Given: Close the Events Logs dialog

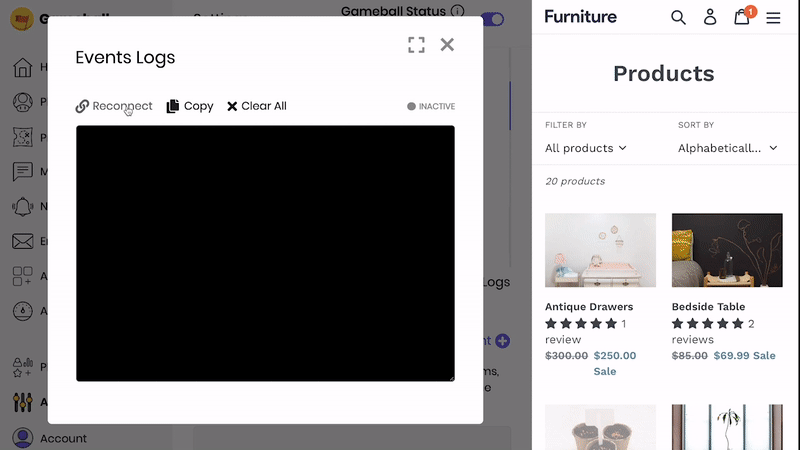Looking at the screenshot, I should (x=447, y=45).
